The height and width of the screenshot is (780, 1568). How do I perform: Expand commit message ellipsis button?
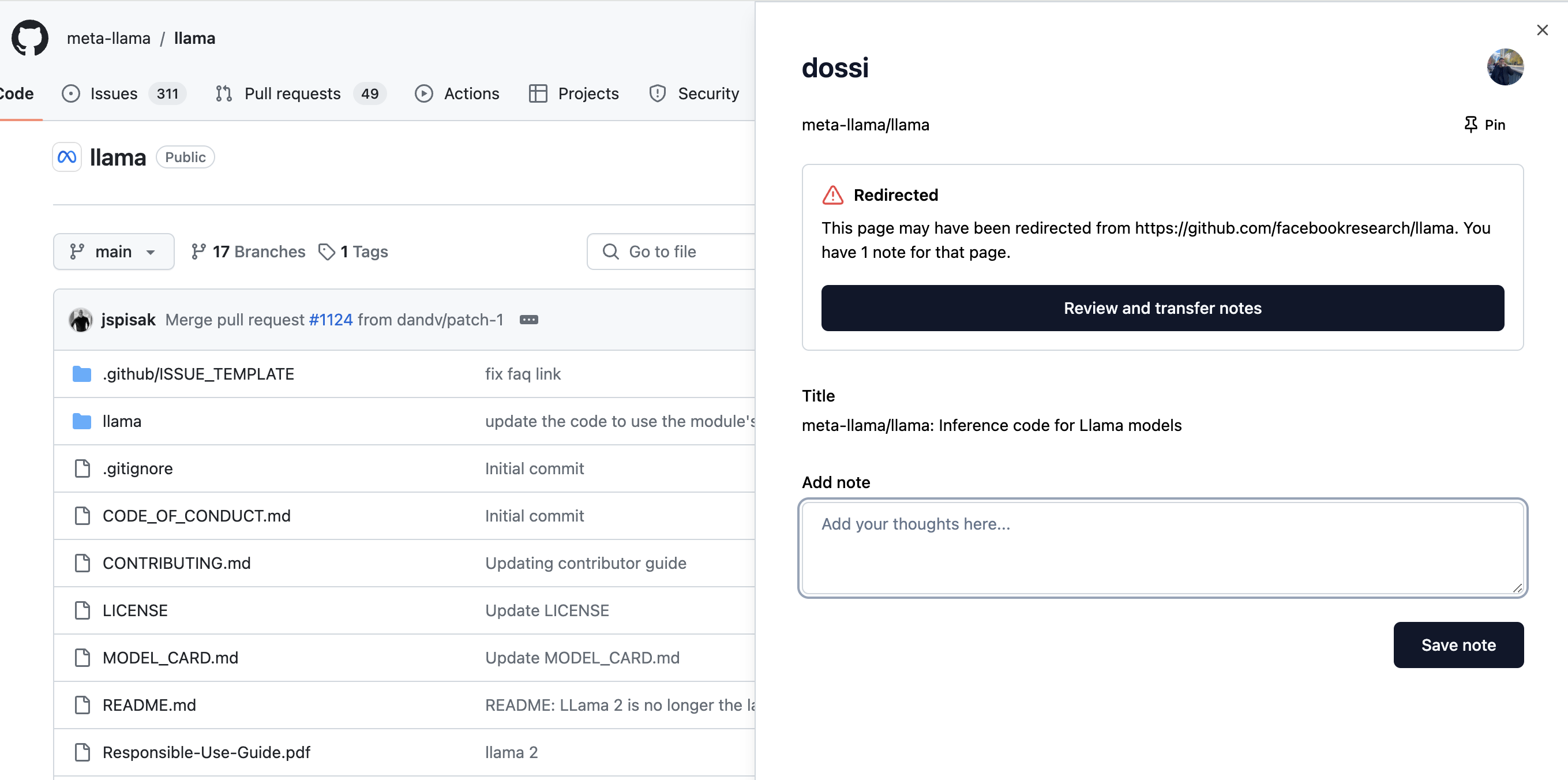click(x=529, y=320)
